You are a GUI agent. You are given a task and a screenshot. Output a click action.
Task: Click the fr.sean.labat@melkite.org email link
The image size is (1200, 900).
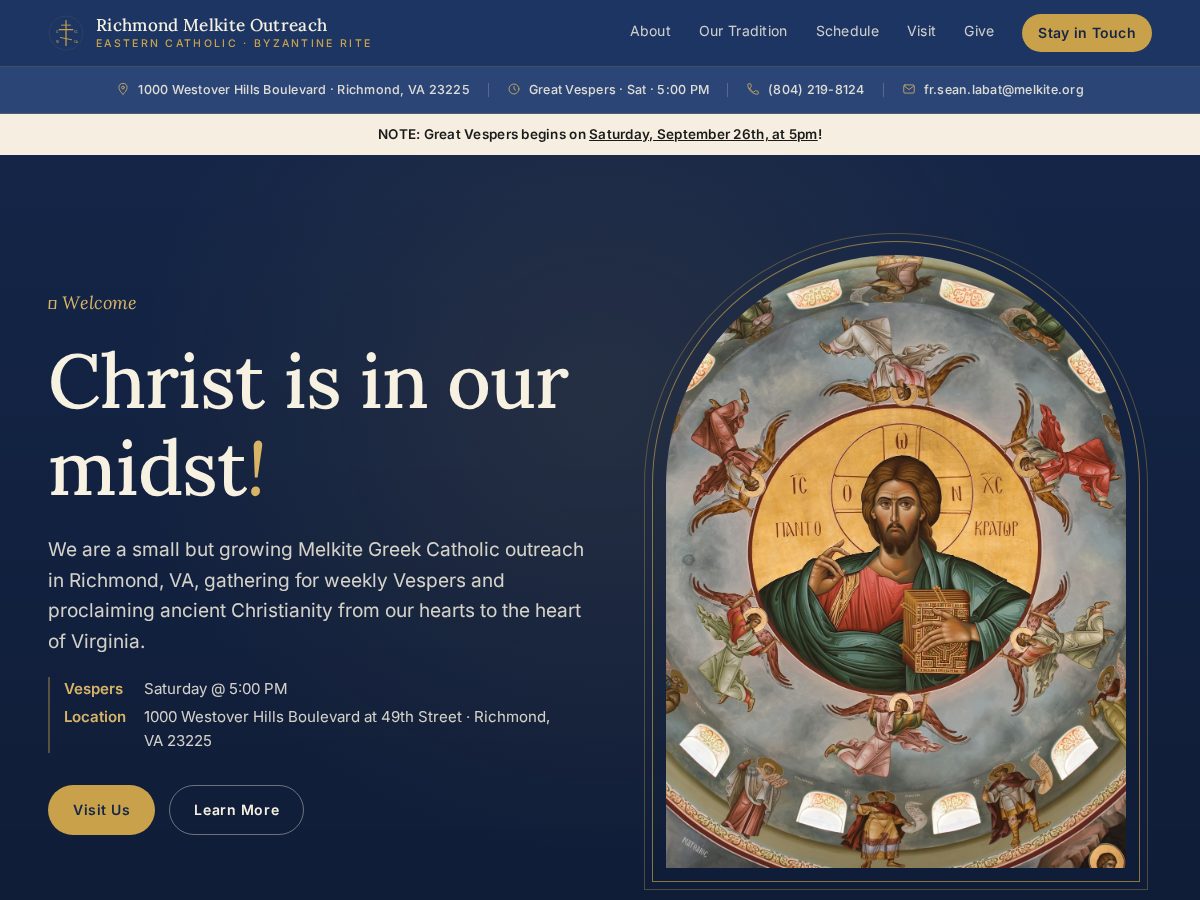1003,89
